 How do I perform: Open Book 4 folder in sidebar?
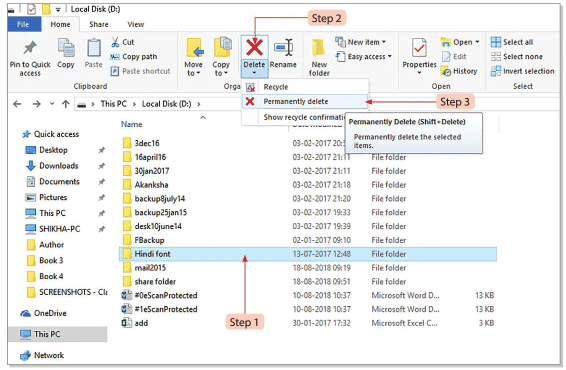[45, 276]
